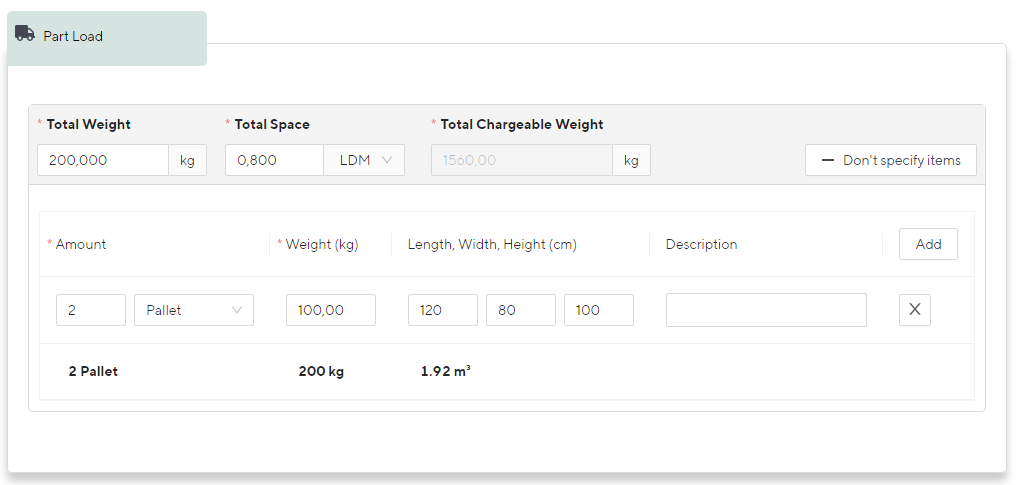Select the width field showing 80
1021x485 pixels.
coord(521,310)
